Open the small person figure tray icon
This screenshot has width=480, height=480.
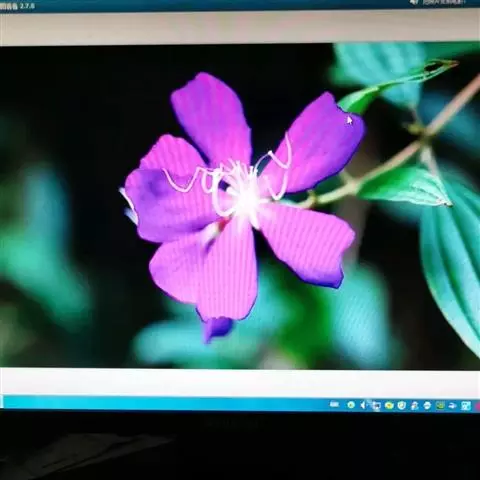(414, 406)
